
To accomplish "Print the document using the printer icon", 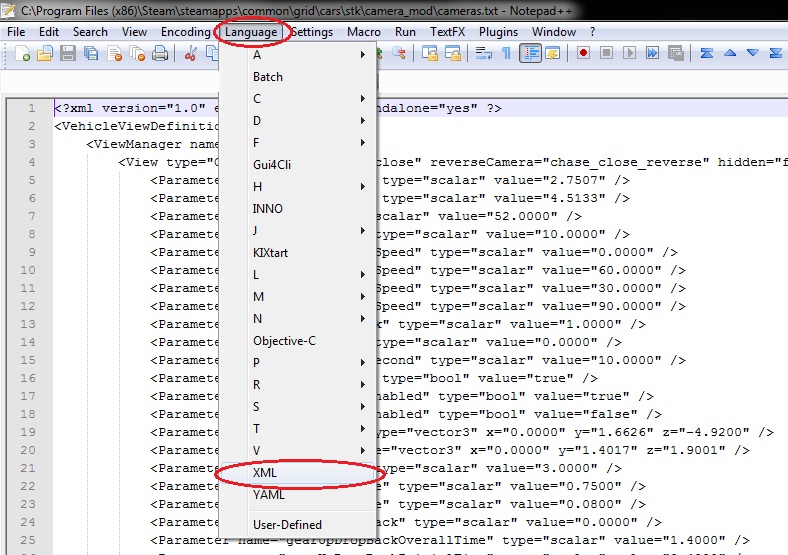I will pyautogui.click(x=160, y=53).
